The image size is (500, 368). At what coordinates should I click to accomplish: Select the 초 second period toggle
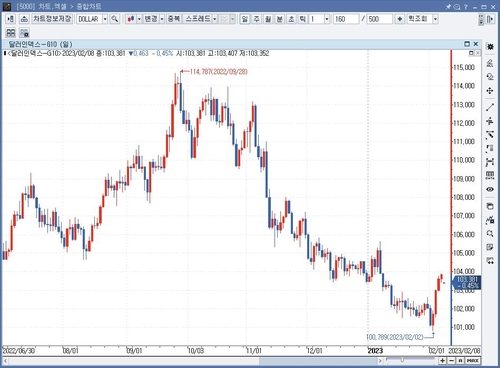[291, 19]
